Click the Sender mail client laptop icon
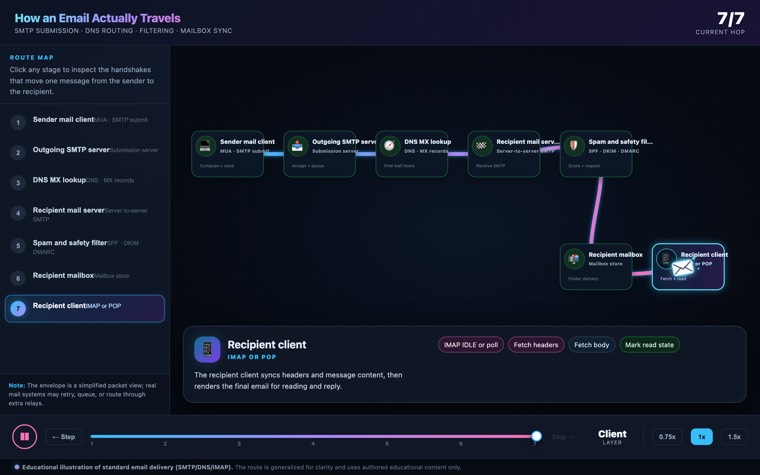This screenshot has width=760, height=475. [205, 146]
